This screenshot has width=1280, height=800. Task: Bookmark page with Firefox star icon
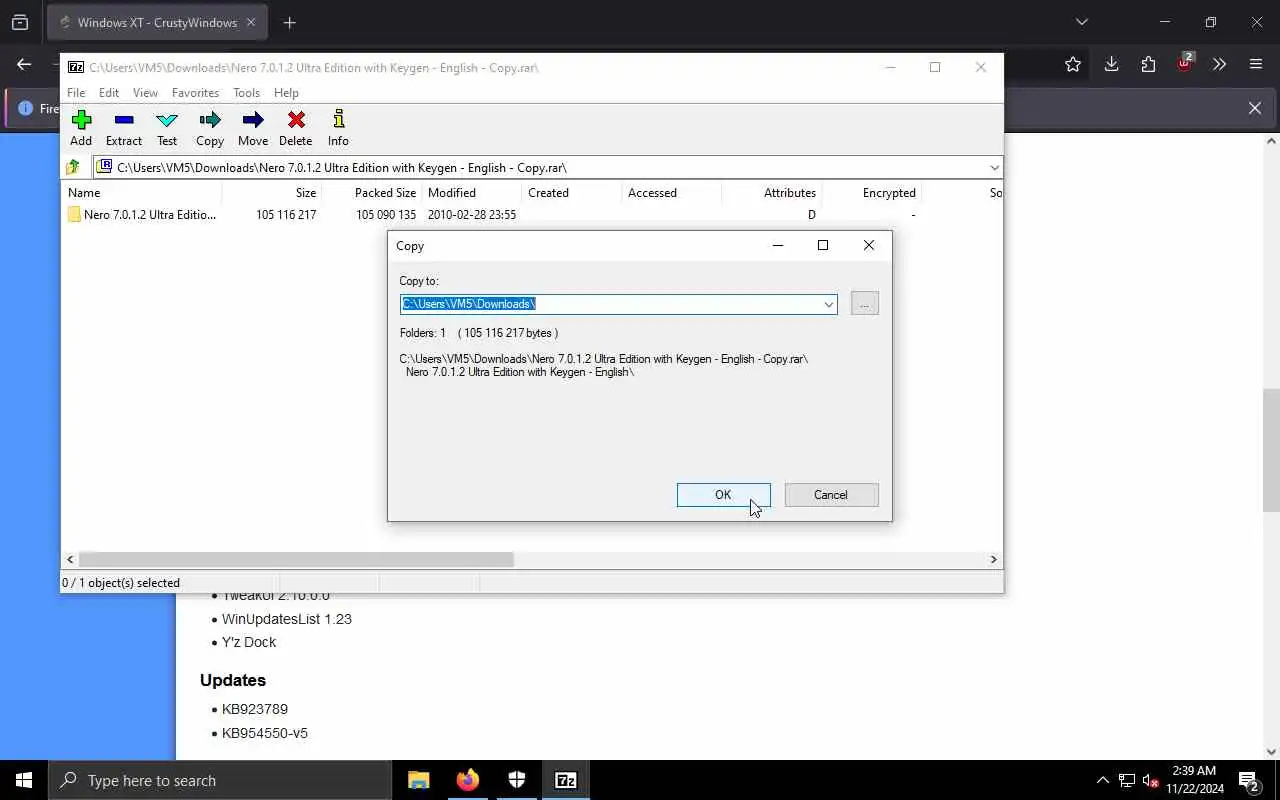coord(1073,64)
